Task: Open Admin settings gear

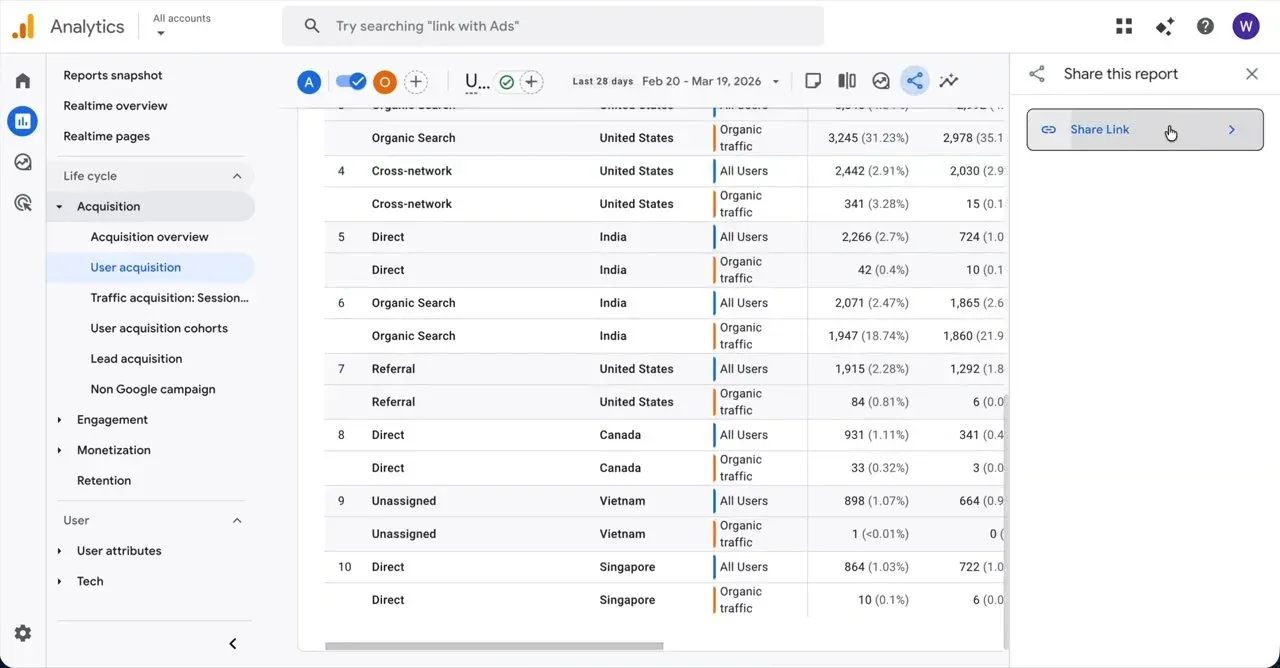Action: pyautogui.click(x=23, y=633)
